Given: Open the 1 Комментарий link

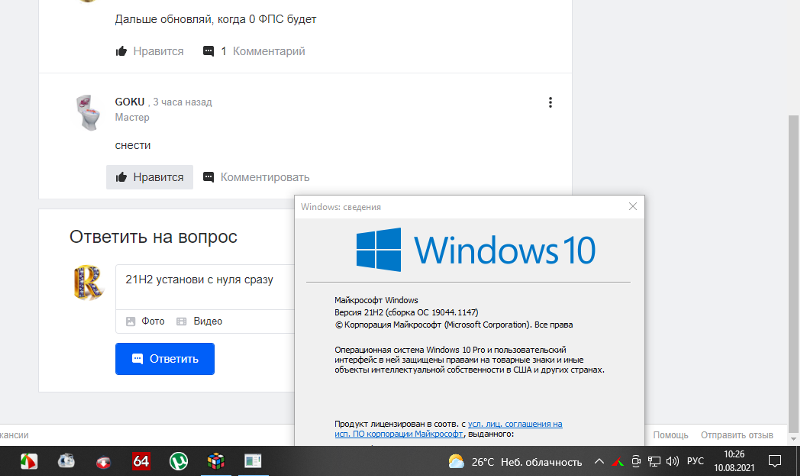Looking at the screenshot, I should tap(254, 51).
